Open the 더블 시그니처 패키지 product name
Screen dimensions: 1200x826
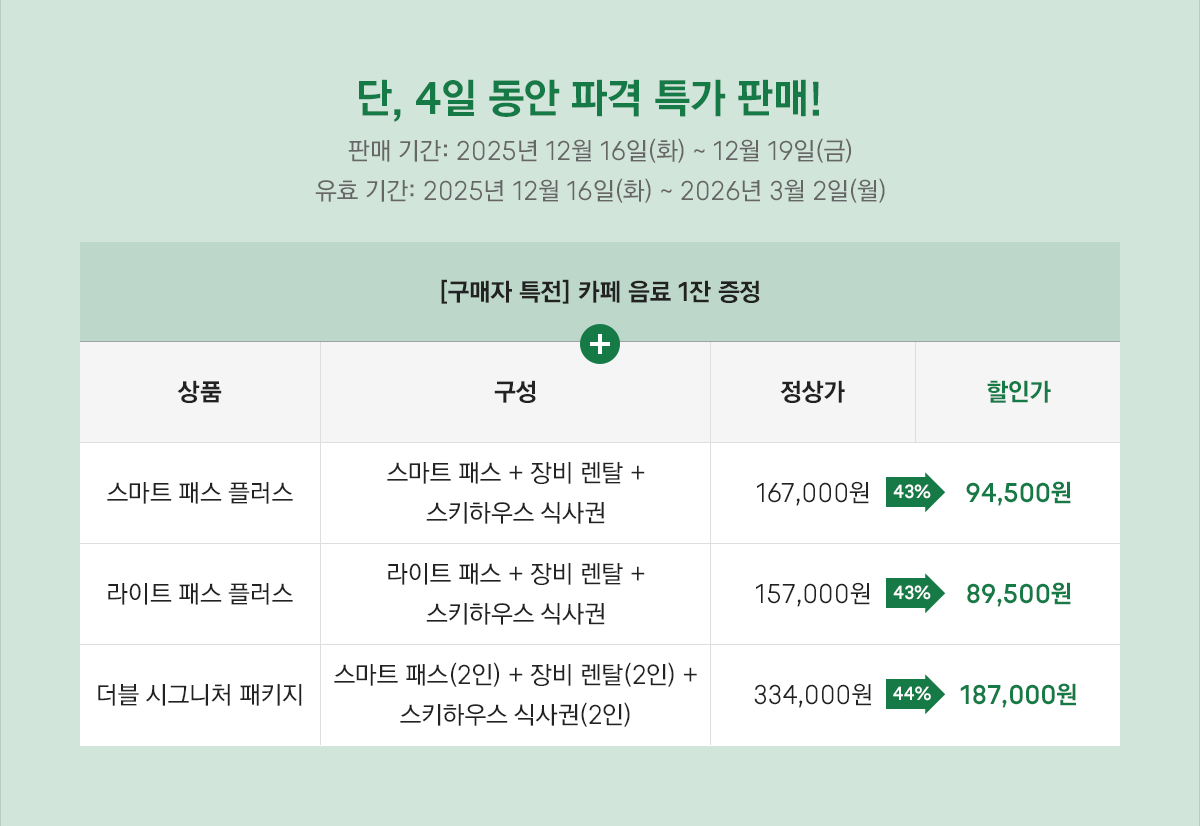pyautogui.click(x=200, y=695)
